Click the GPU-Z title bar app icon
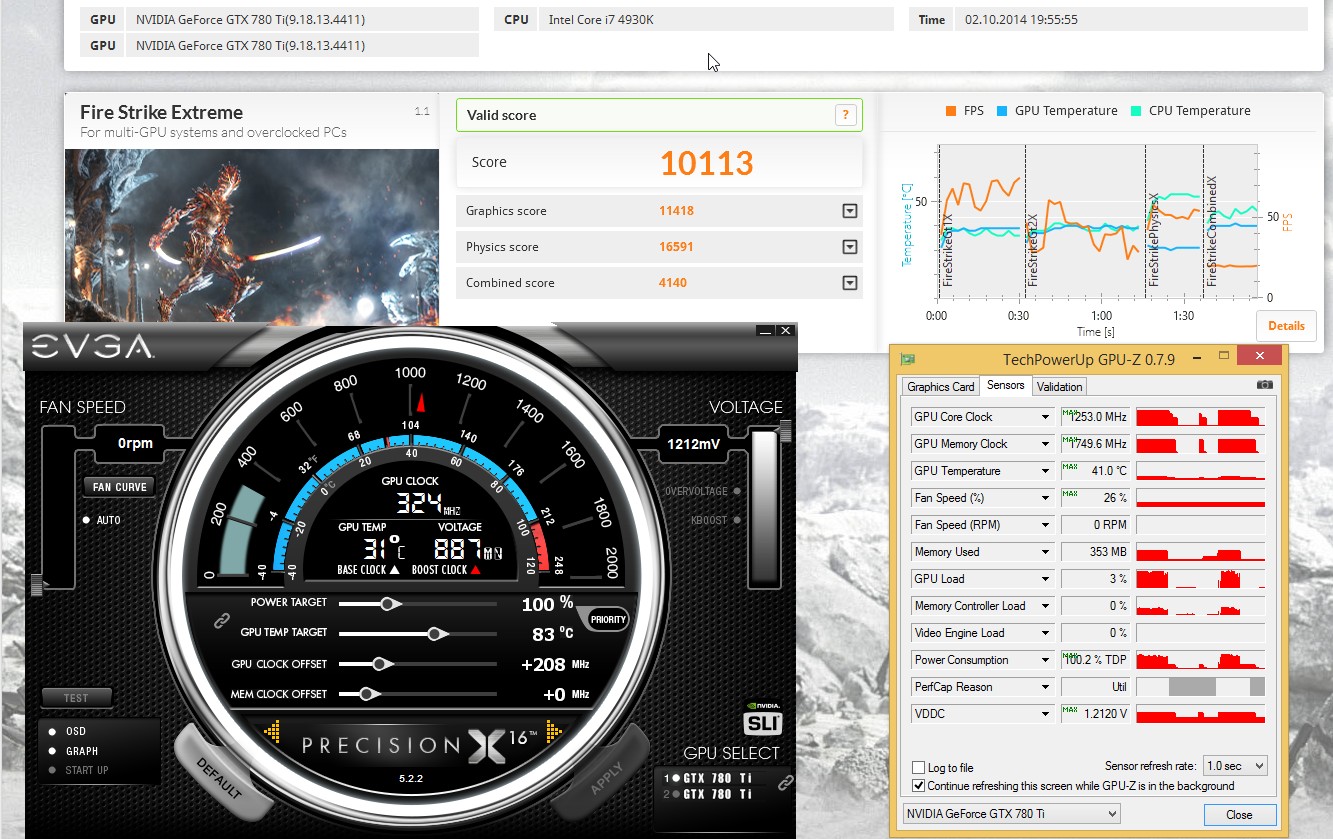Viewport: 1333px width, 839px height. coord(908,358)
